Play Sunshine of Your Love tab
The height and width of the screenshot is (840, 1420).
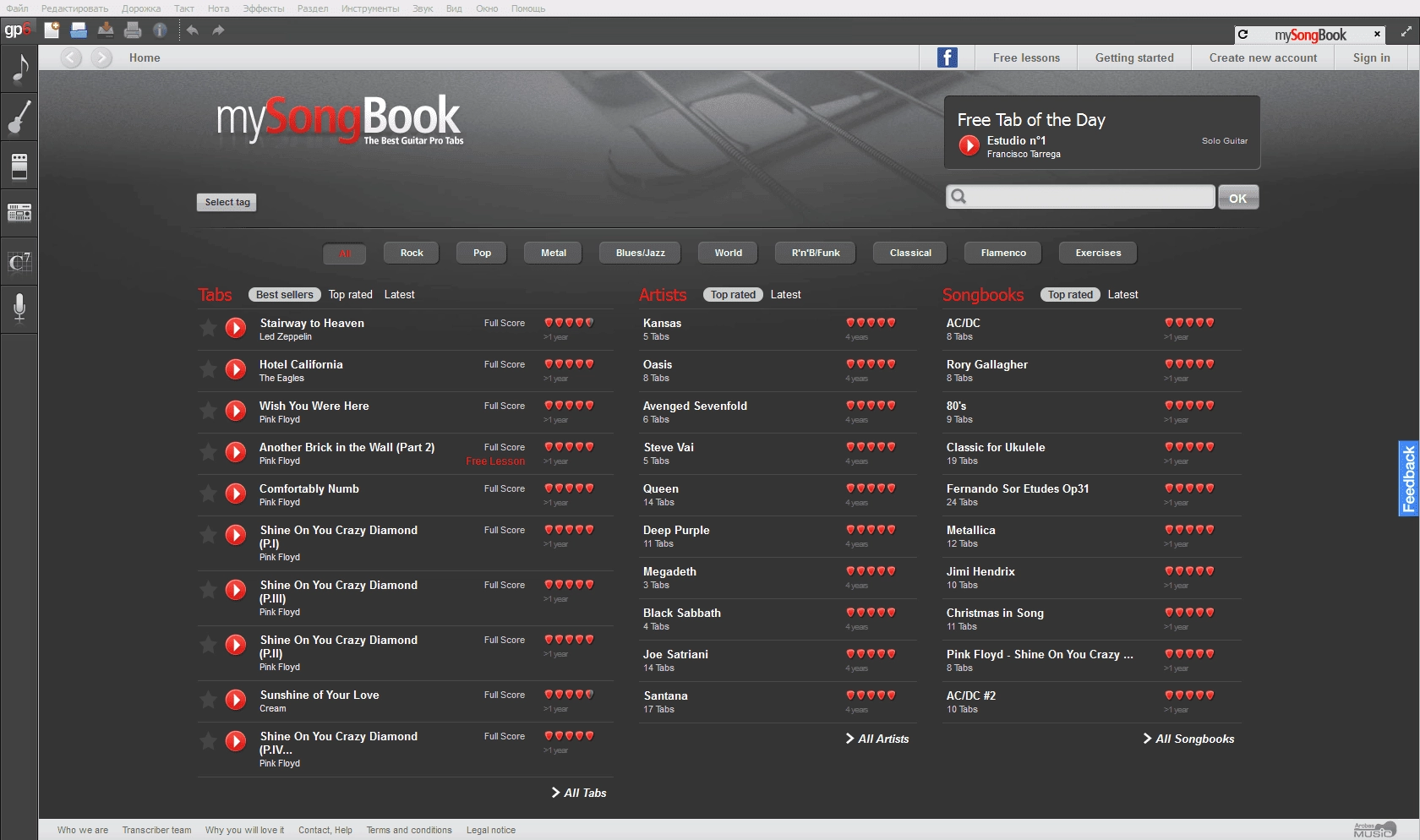point(236,700)
